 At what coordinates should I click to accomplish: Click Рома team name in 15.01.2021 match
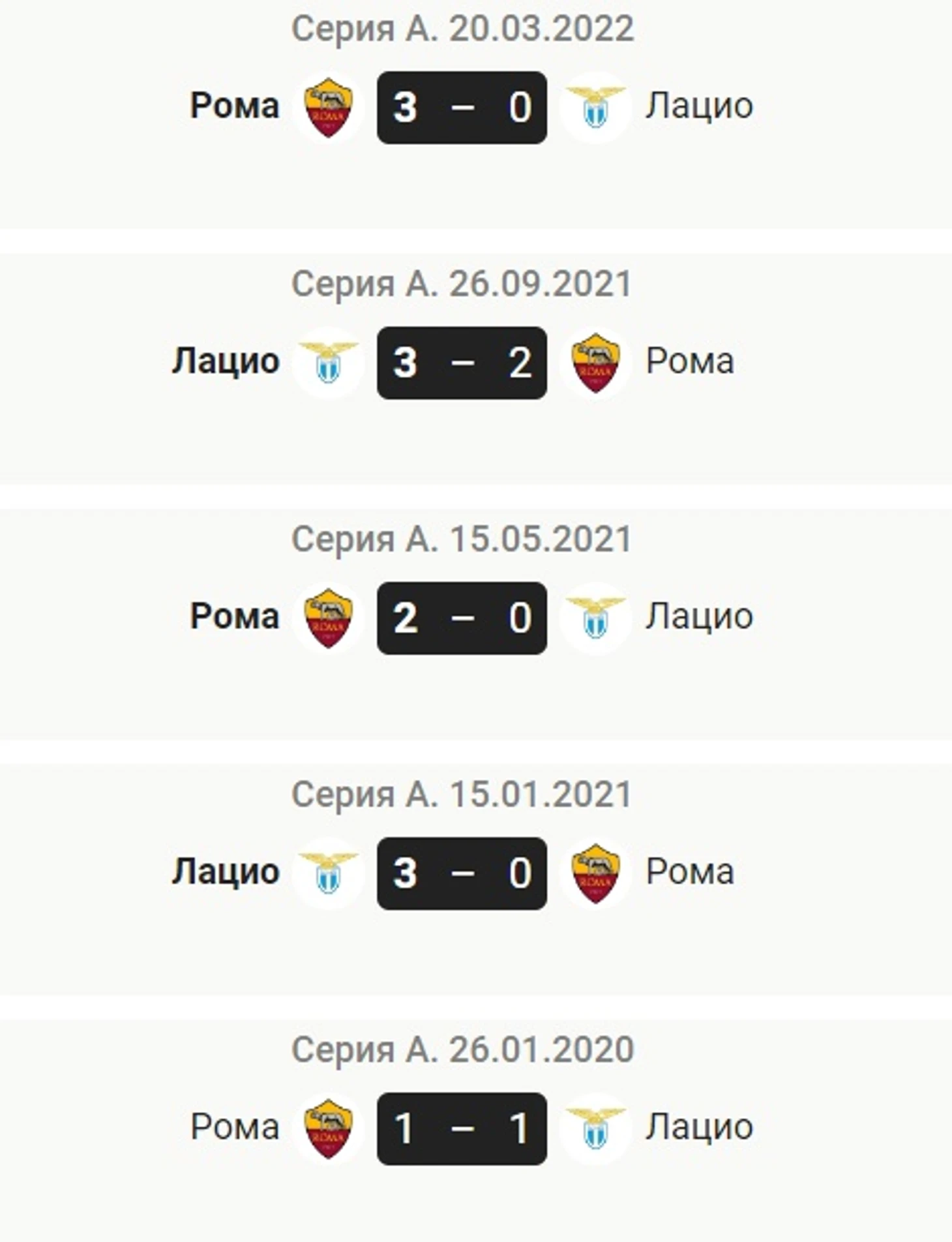[690, 871]
